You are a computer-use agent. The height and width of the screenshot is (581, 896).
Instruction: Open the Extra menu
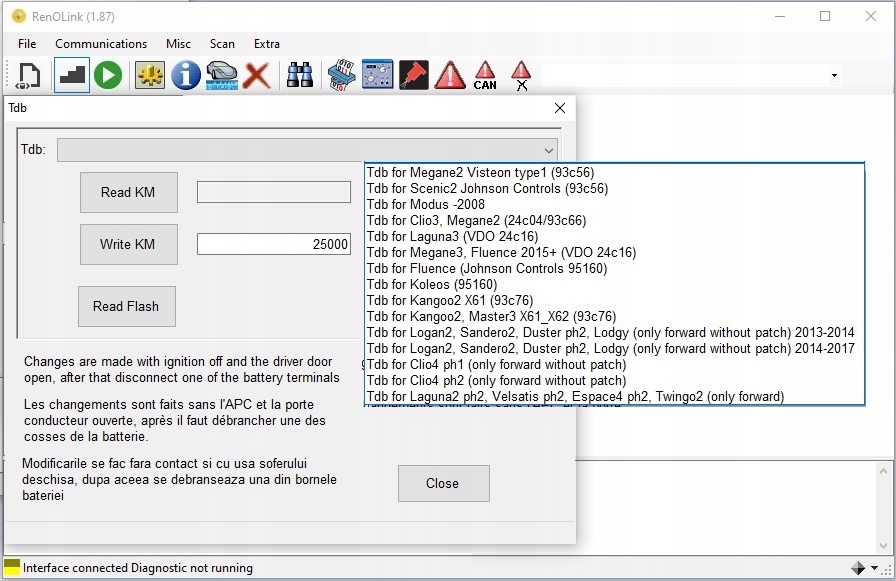[267, 44]
